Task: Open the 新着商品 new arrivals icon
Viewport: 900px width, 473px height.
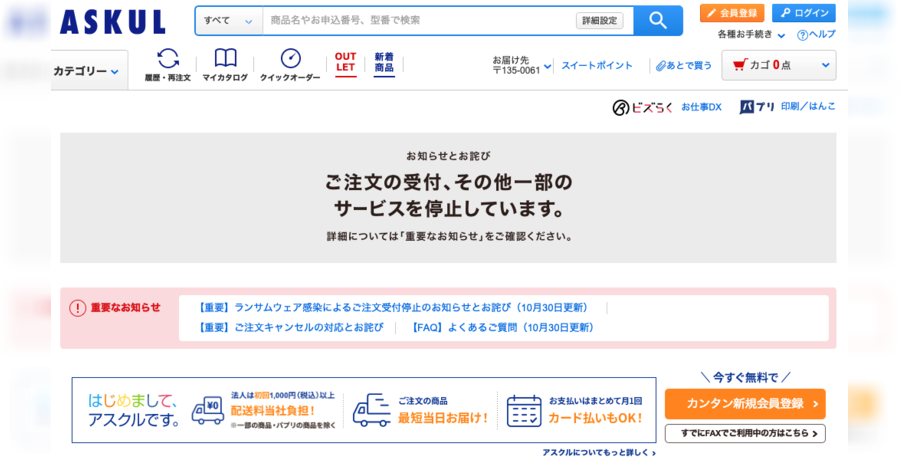Action: 384,63
